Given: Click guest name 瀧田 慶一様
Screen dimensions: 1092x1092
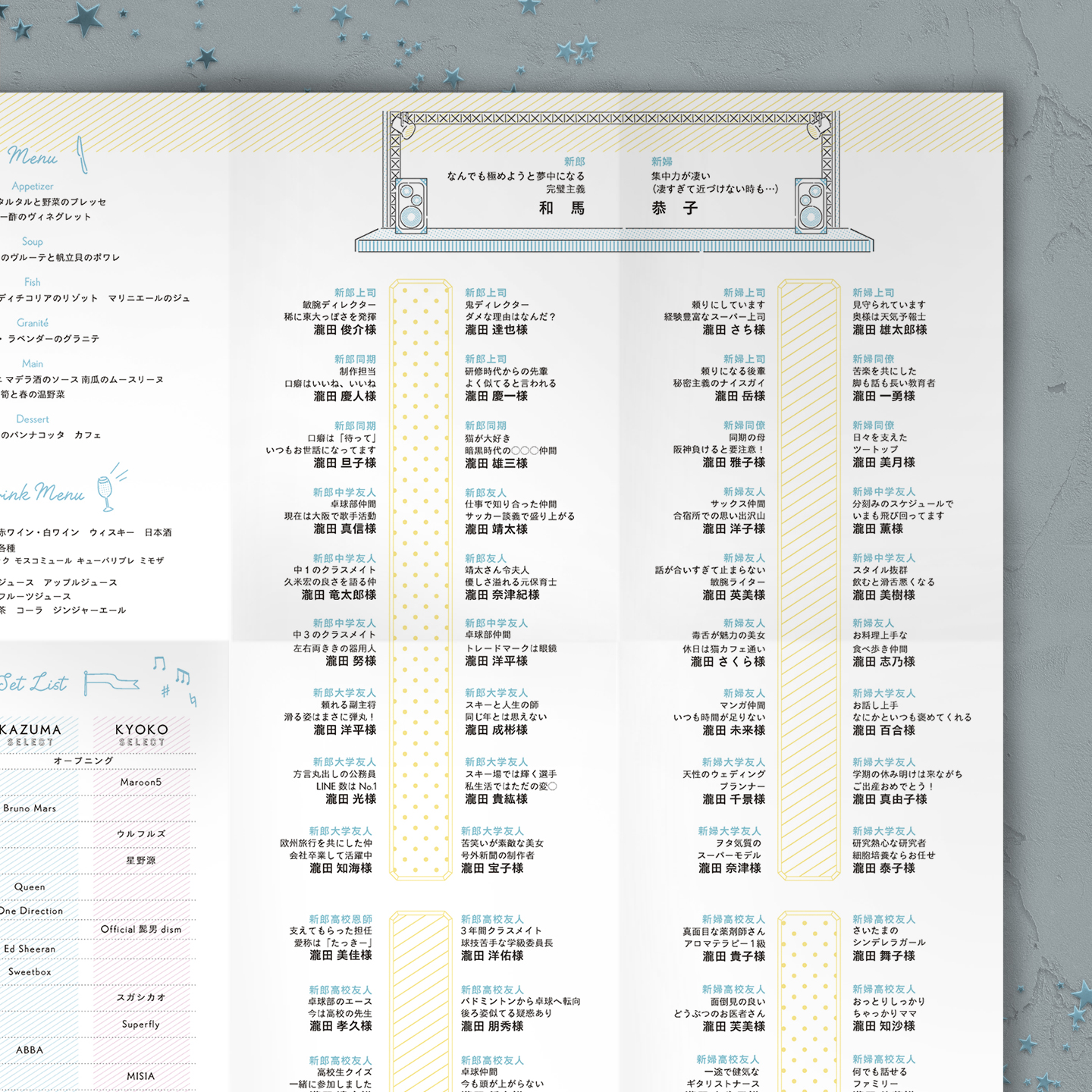Looking at the screenshot, I should (x=497, y=397).
